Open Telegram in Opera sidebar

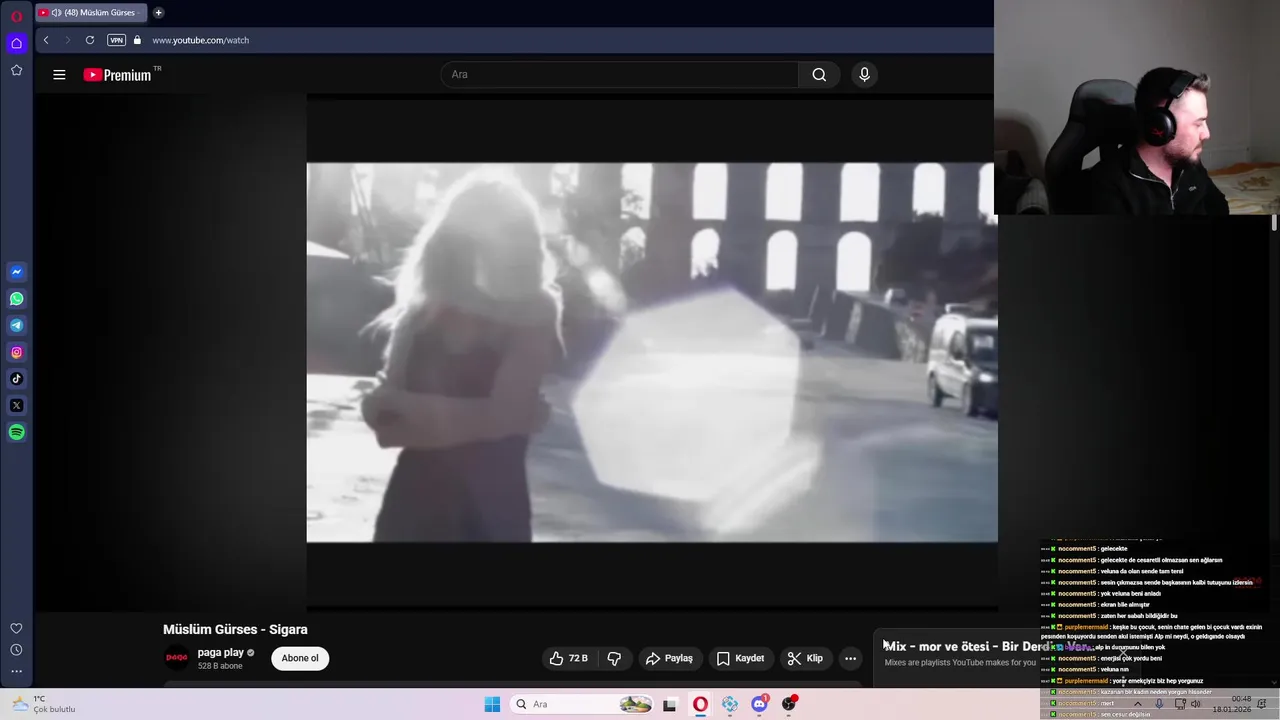[16, 326]
